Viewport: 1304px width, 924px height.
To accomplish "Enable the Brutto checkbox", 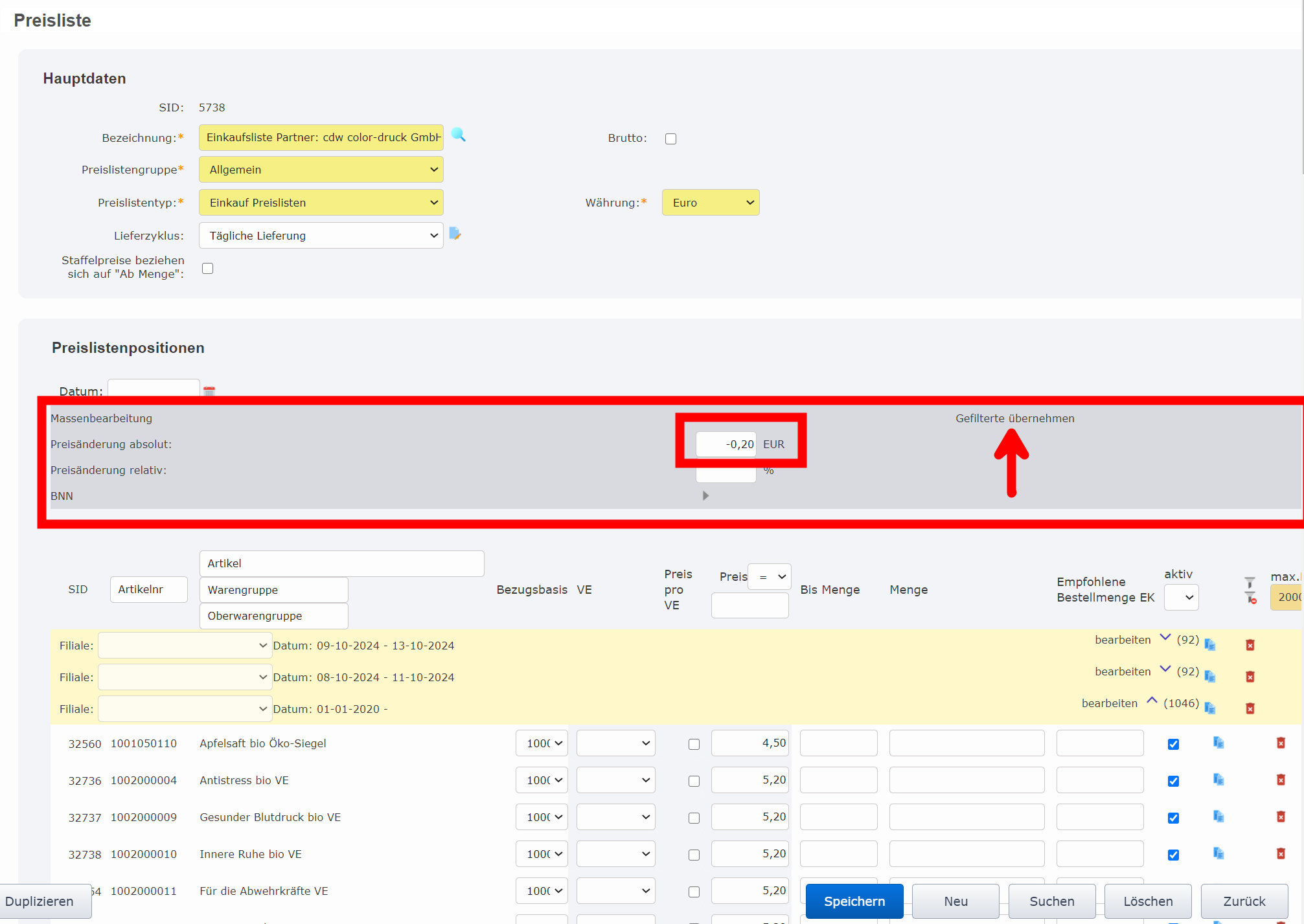I will 670,139.
